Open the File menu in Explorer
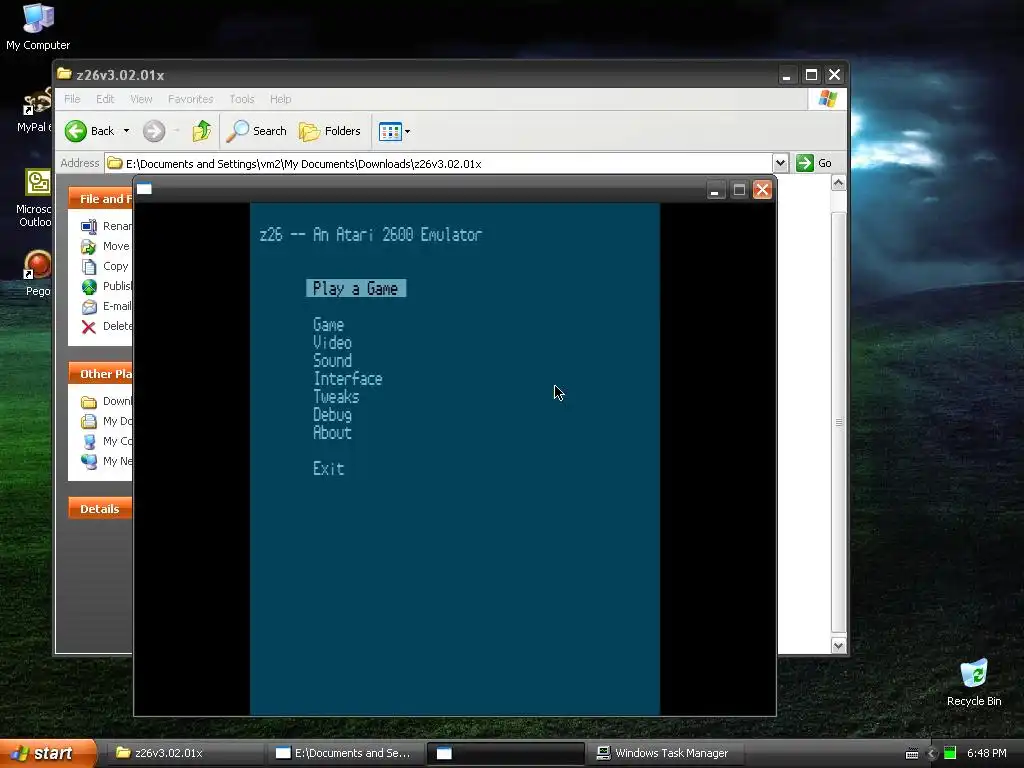The image size is (1024, 768). pyautogui.click(x=72, y=99)
